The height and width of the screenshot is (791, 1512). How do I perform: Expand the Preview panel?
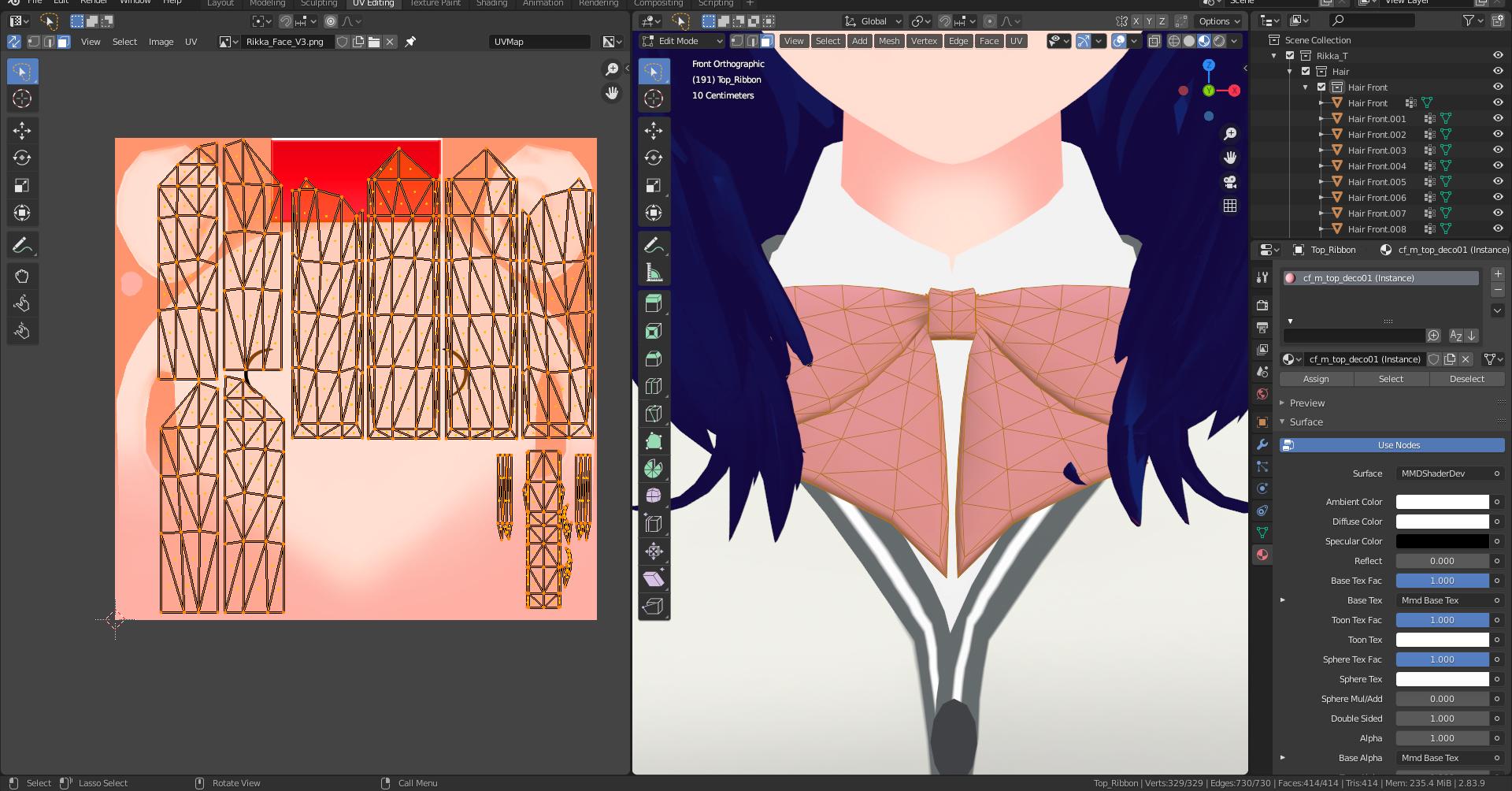click(x=1283, y=403)
